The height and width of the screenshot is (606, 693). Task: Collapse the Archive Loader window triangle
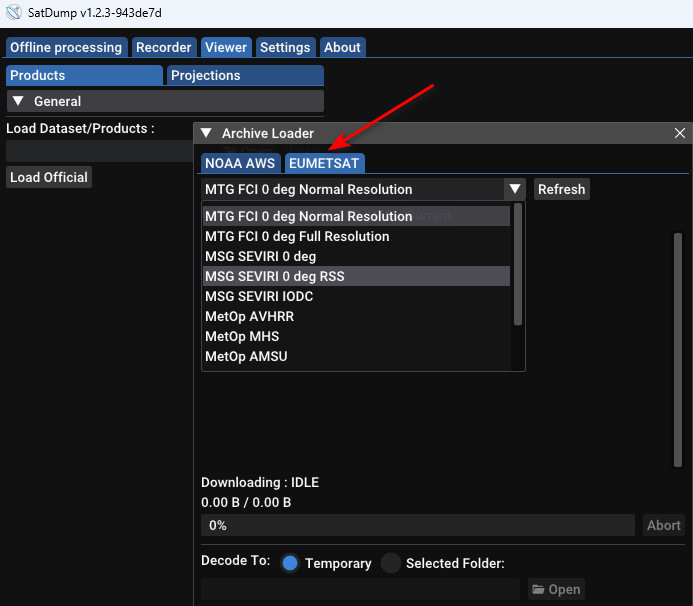206,133
